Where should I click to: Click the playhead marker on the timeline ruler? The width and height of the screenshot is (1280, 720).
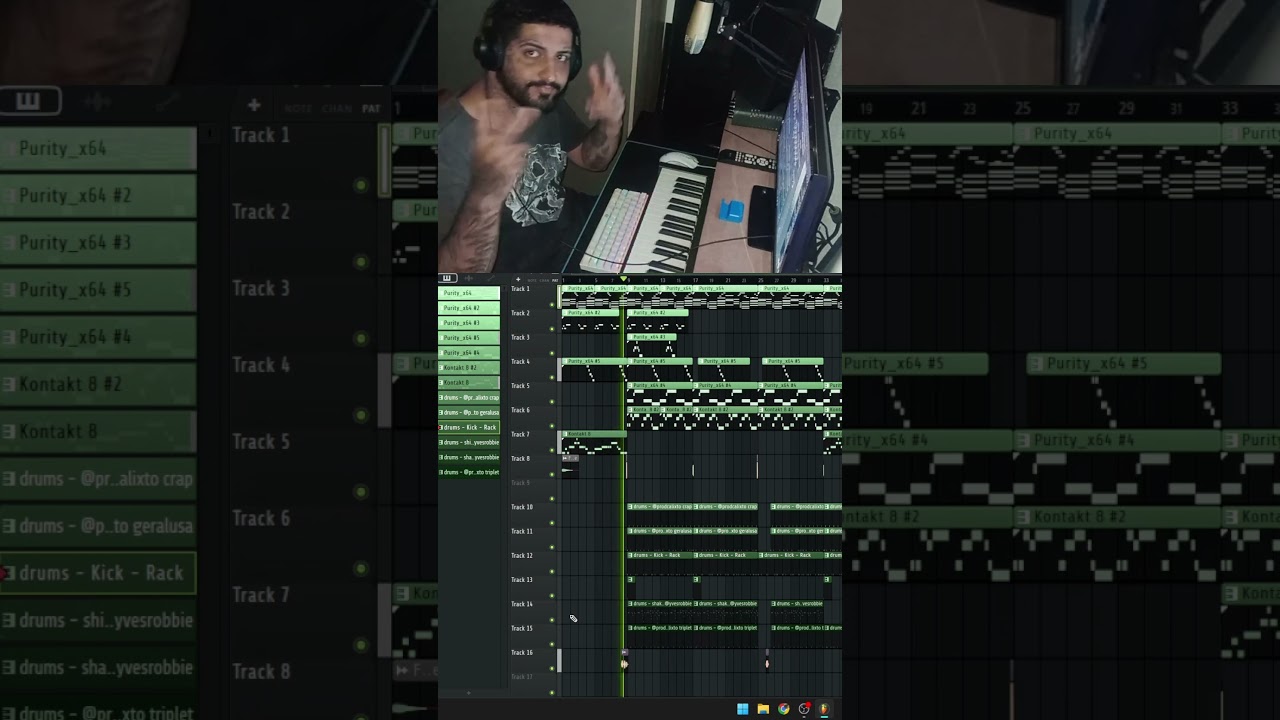(623, 279)
